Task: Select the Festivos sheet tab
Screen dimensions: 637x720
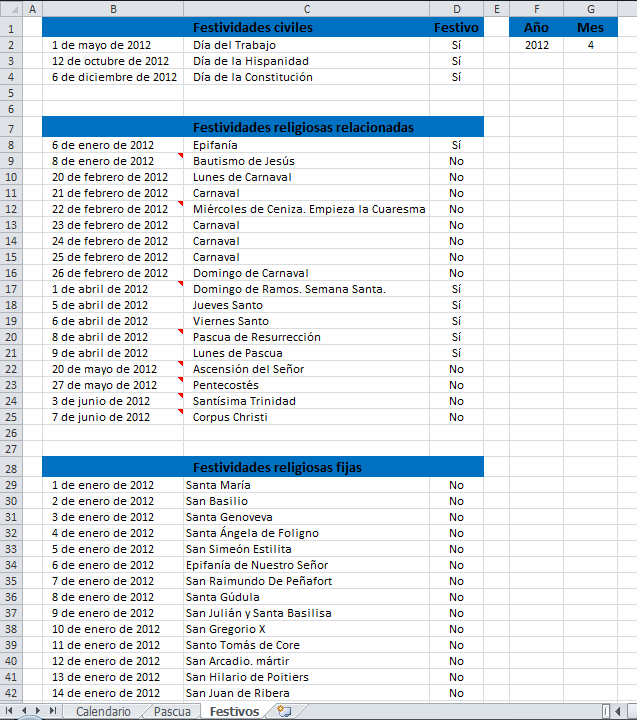Action: pyautogui.click(x=234, y=711)
